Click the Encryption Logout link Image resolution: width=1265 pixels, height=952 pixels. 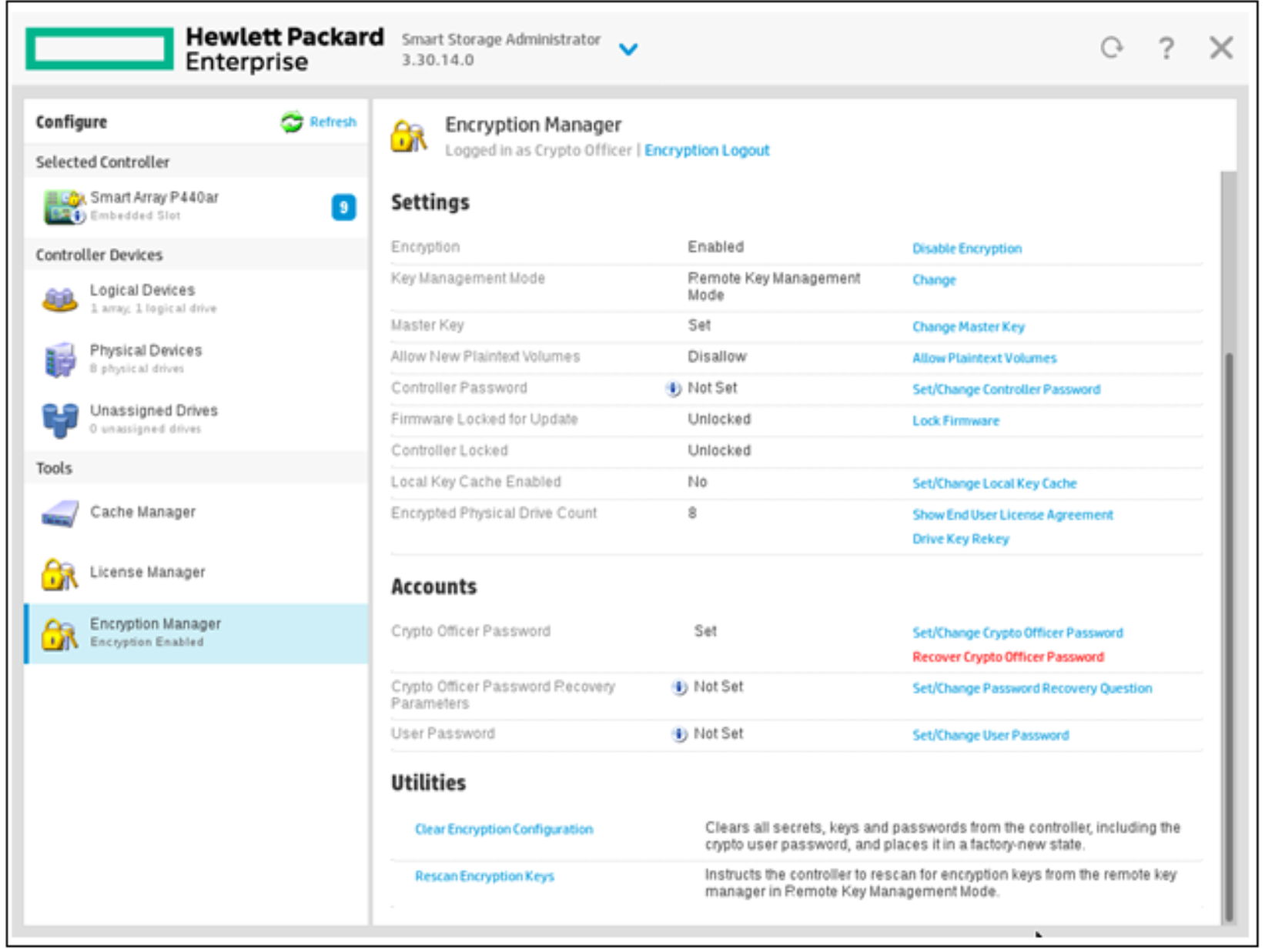tap(707, 151)
